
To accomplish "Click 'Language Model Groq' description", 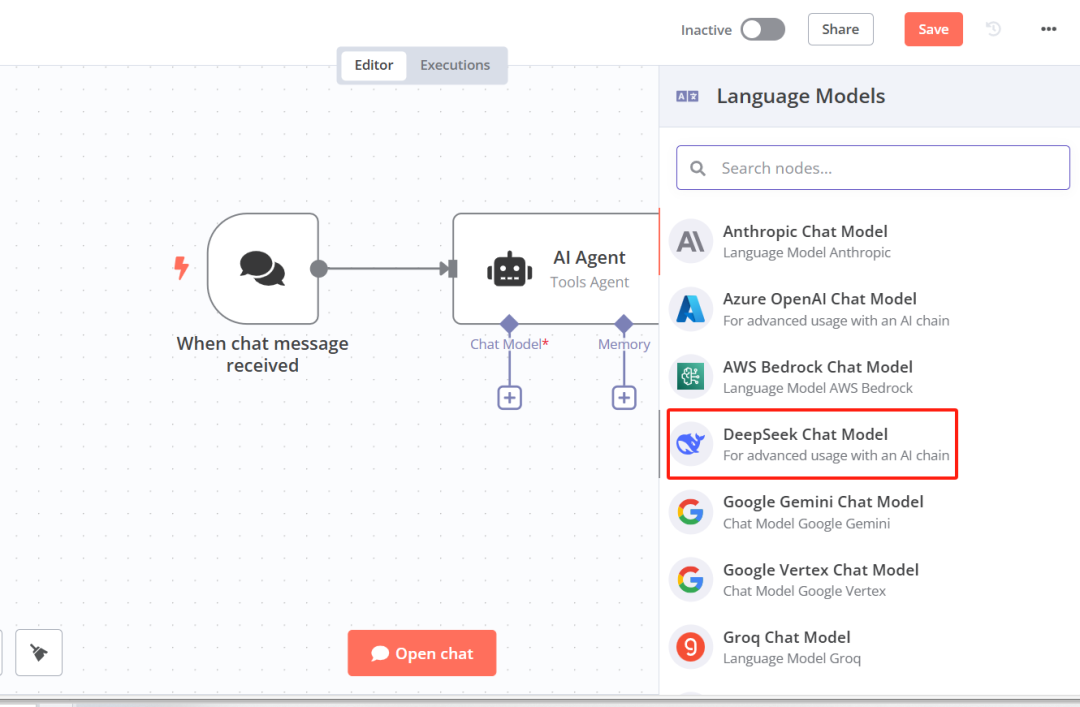I will (x=792, y=659).
